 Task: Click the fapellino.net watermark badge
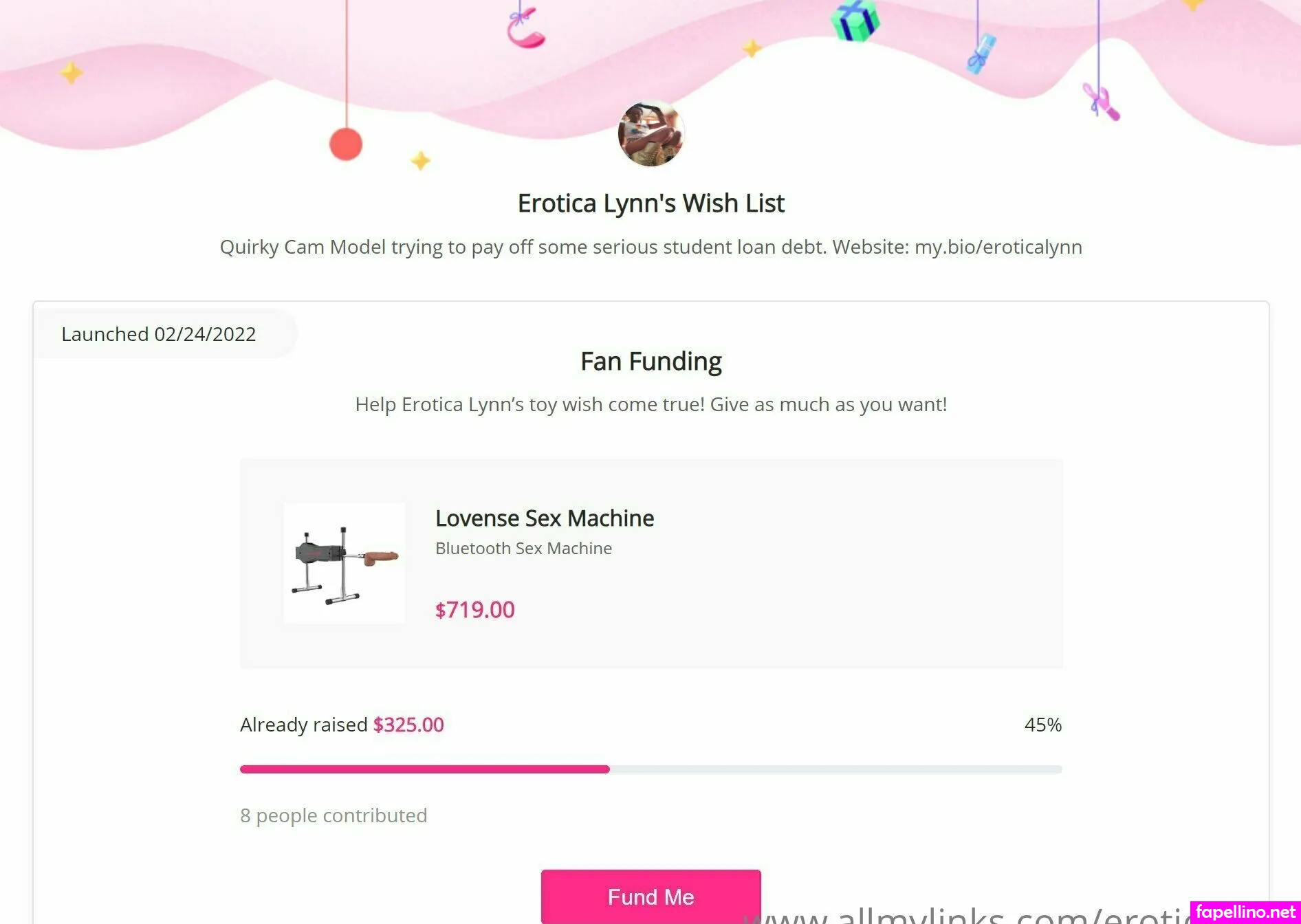(1245, 912)
